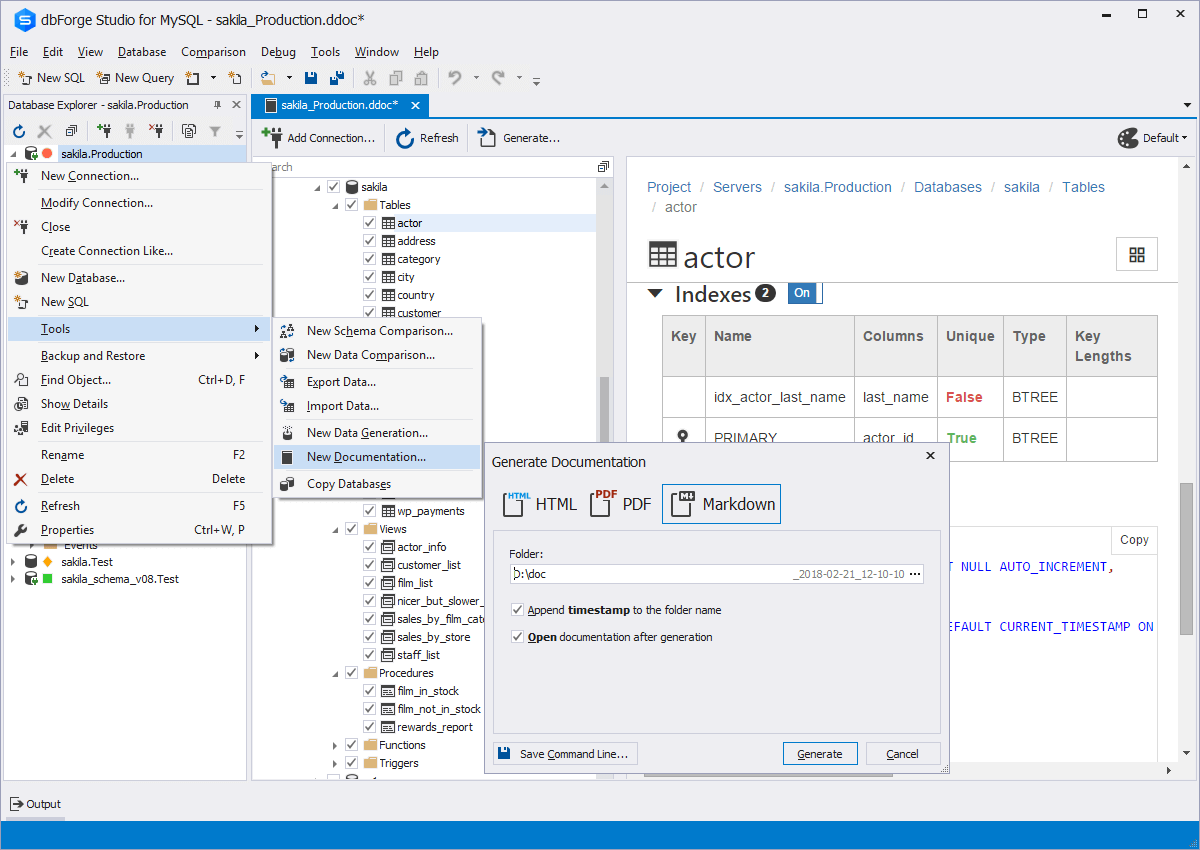Select PDF documentation format

coord(621,504)
